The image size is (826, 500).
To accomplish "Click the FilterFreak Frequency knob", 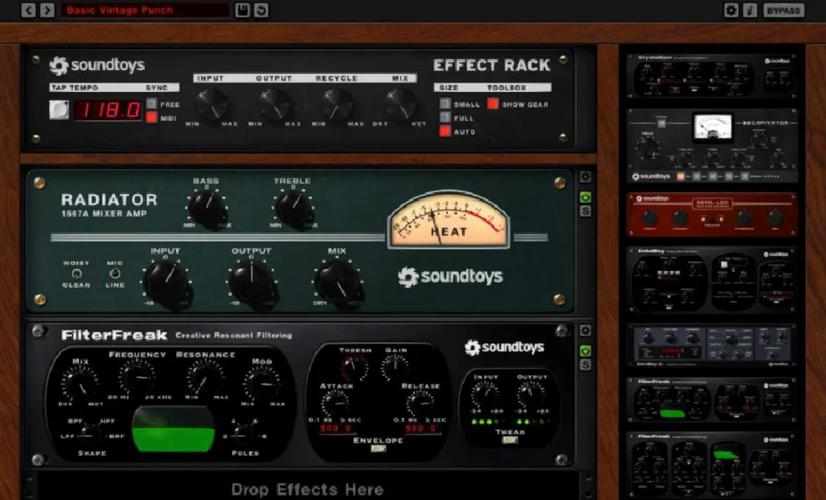I will 137,377.
